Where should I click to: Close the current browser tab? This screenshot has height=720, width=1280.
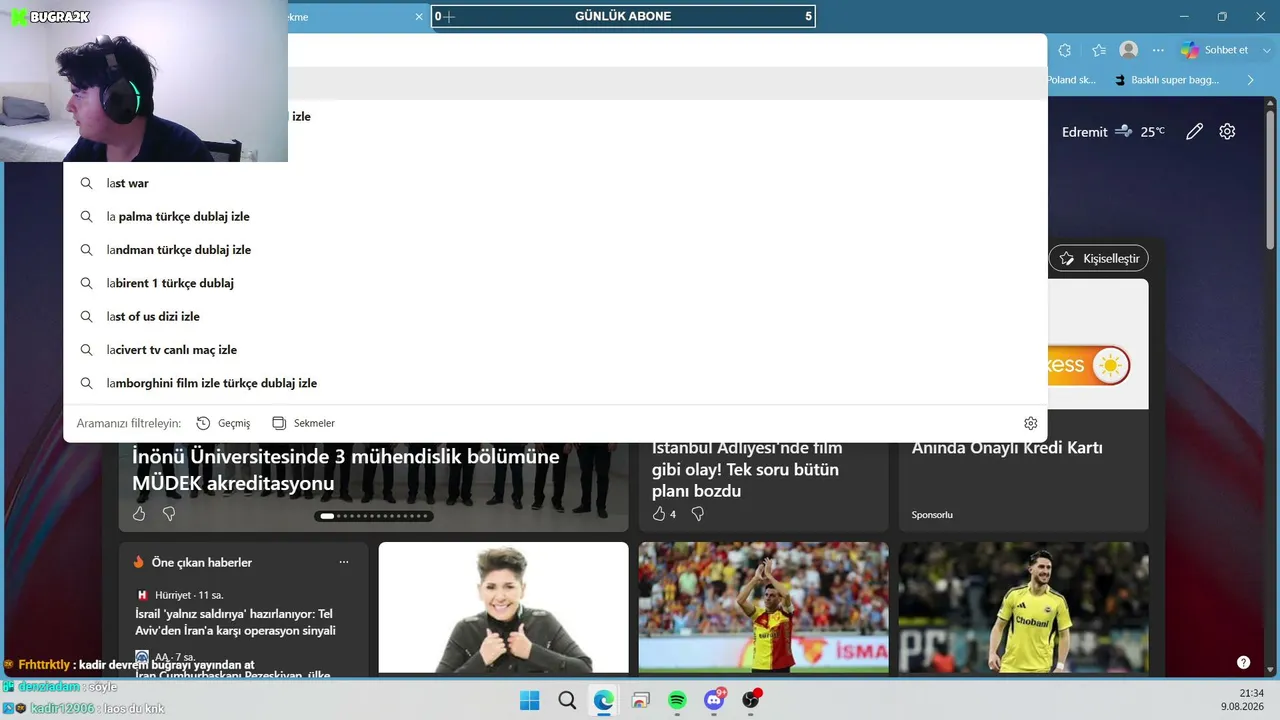[419, 17]
